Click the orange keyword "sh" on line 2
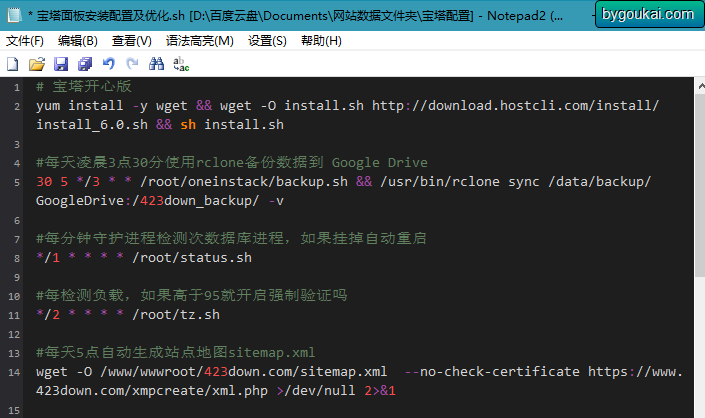 point(188,125)
